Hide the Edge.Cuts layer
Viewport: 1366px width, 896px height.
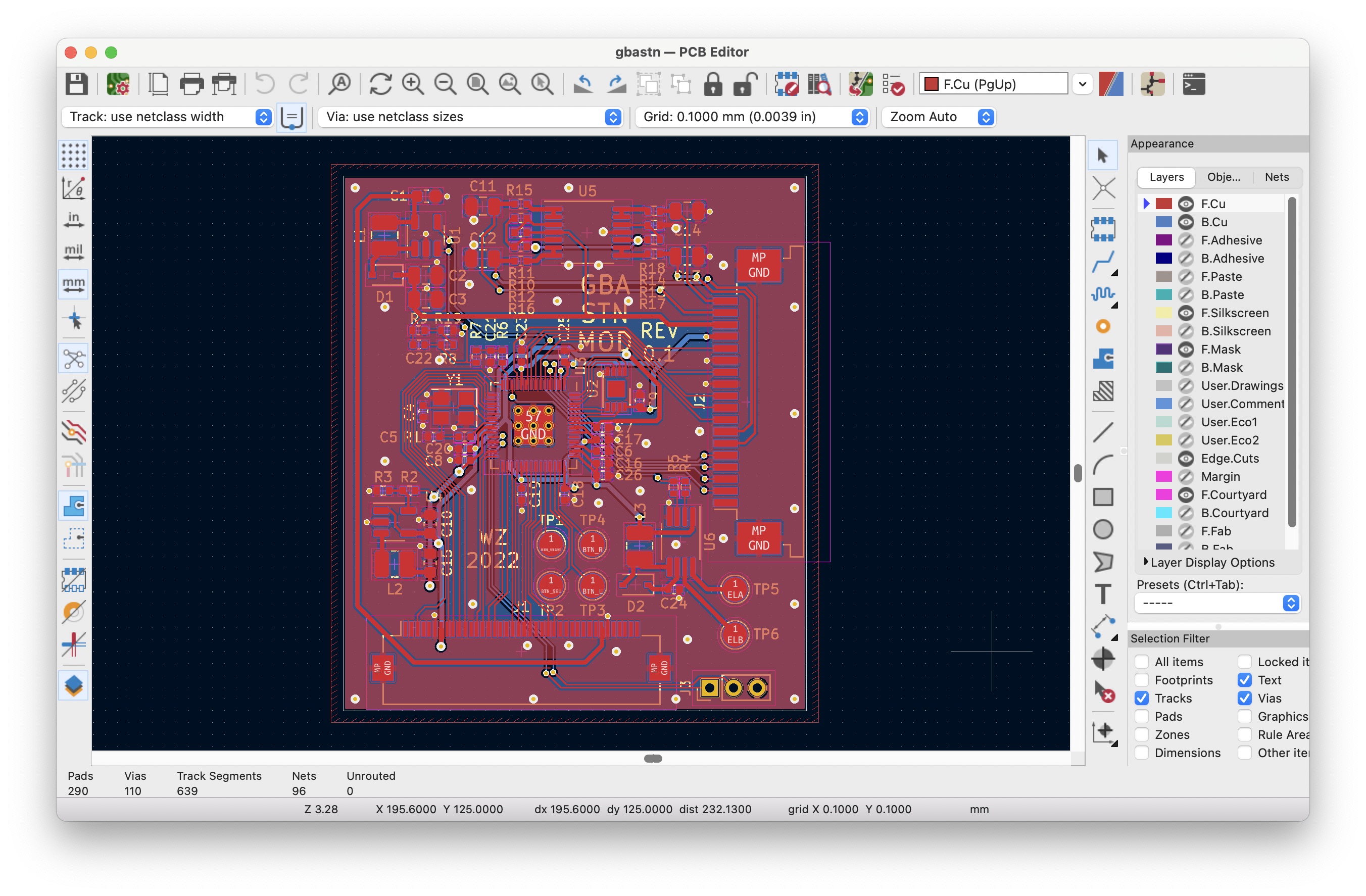(x=1186, y=459)
